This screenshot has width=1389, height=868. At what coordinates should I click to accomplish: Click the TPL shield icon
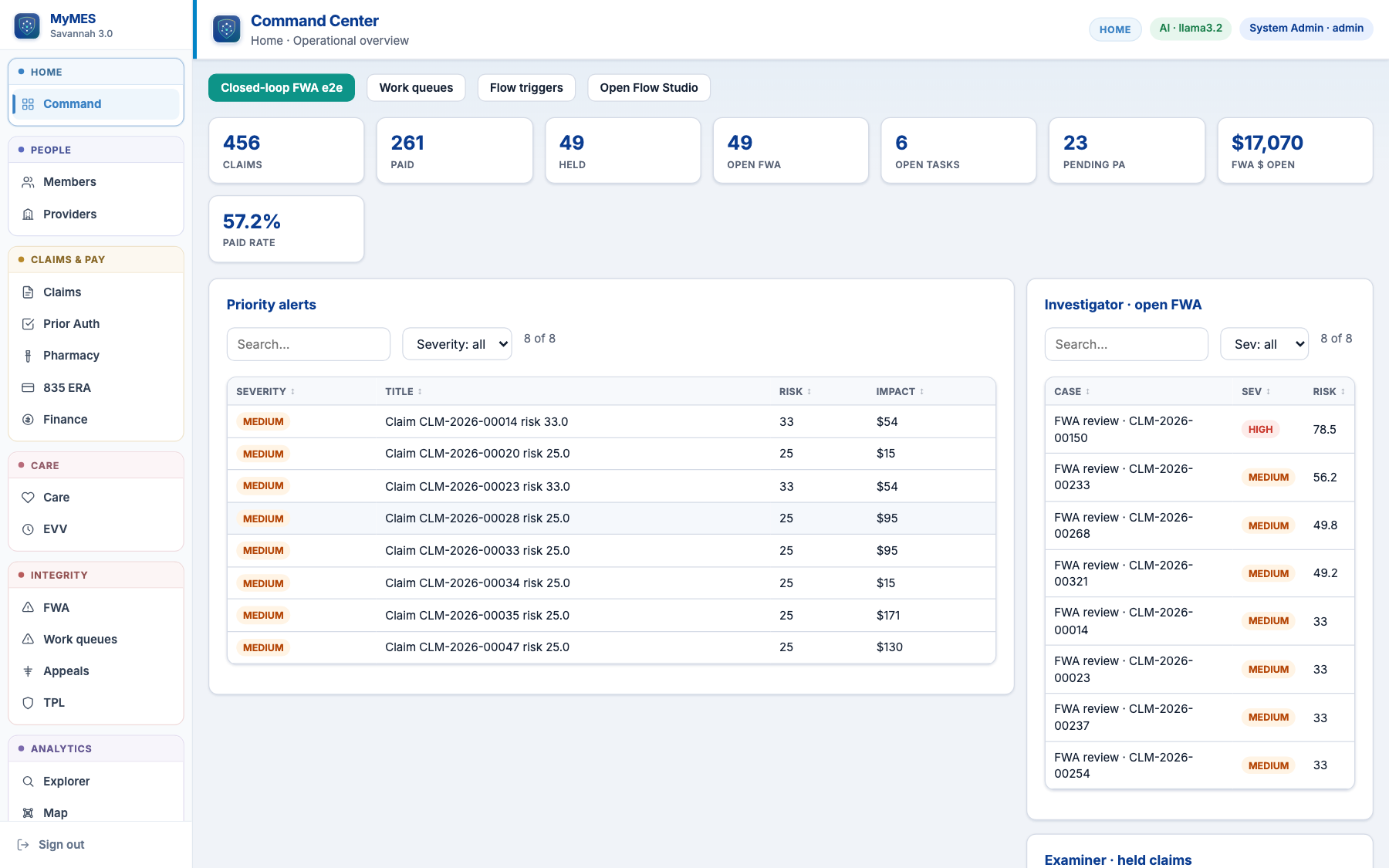point(28,703)
